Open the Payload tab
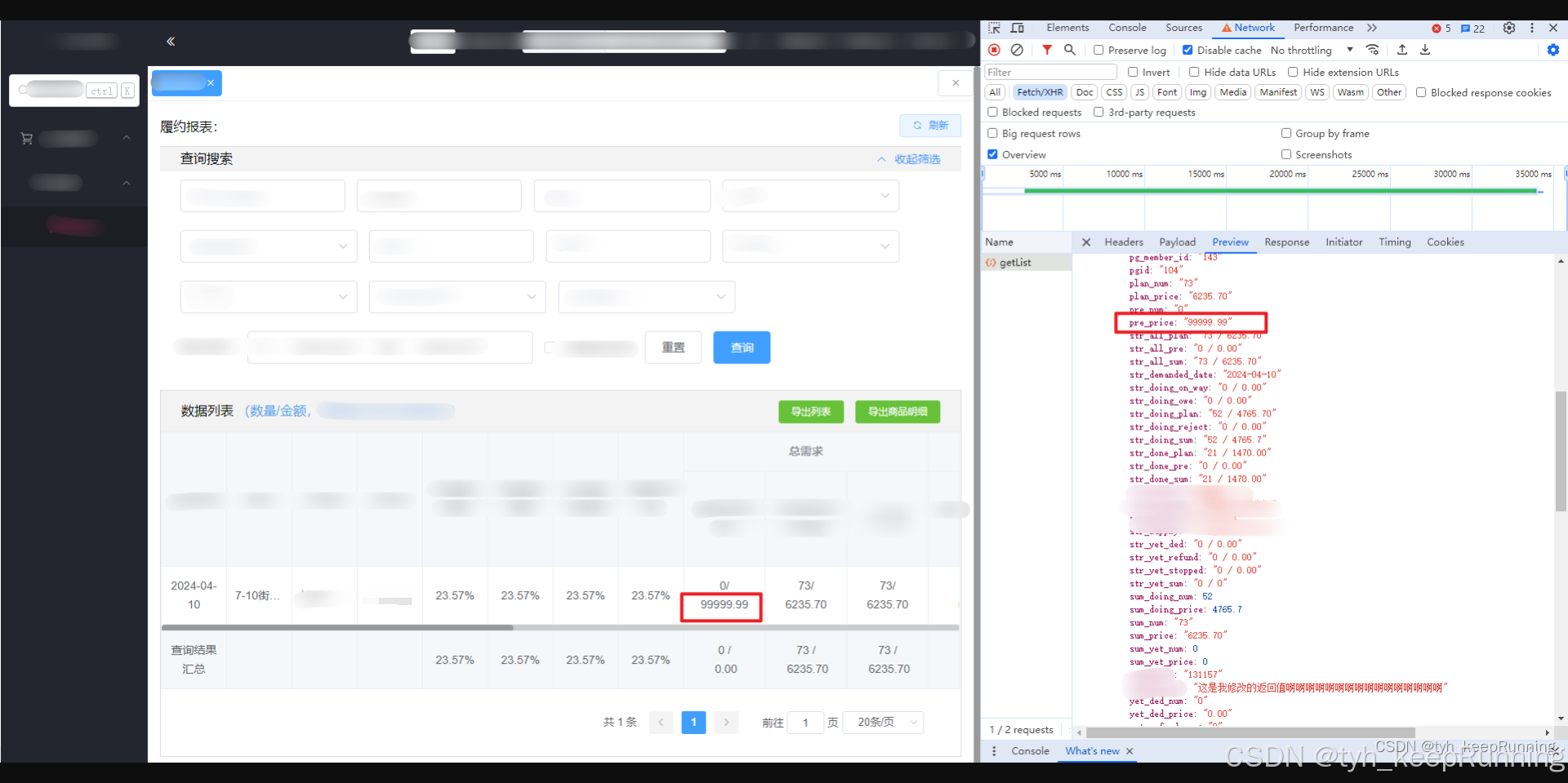Viewport: 1568px width, 783px height. [1177, 242]
